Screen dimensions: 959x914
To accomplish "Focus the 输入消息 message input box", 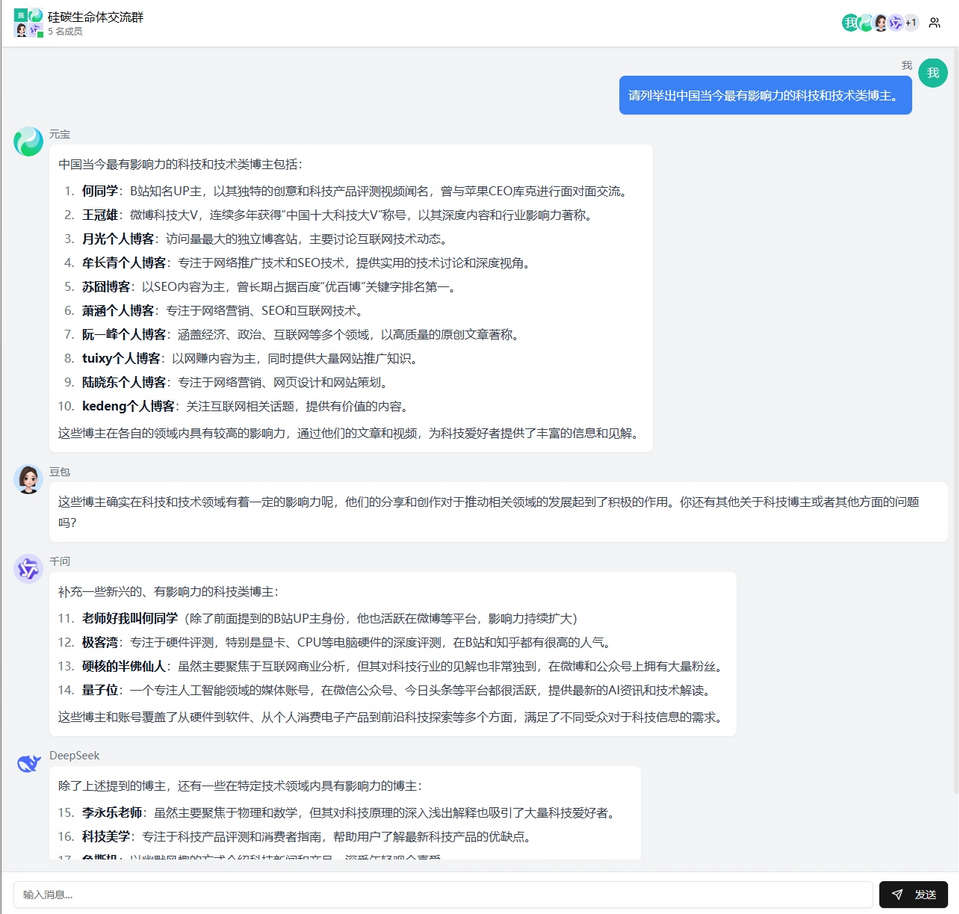I will (443, 894).
